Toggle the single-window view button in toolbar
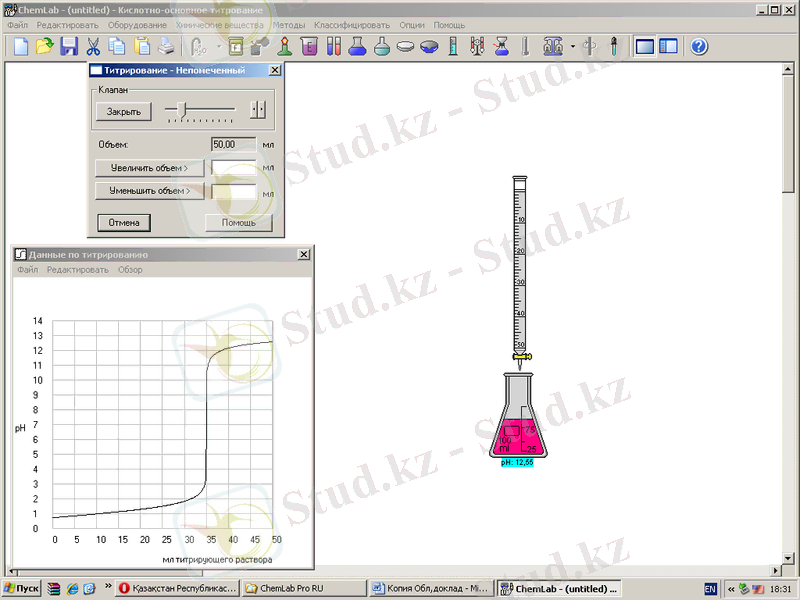The image size is (800, 600). click(645, 46)
